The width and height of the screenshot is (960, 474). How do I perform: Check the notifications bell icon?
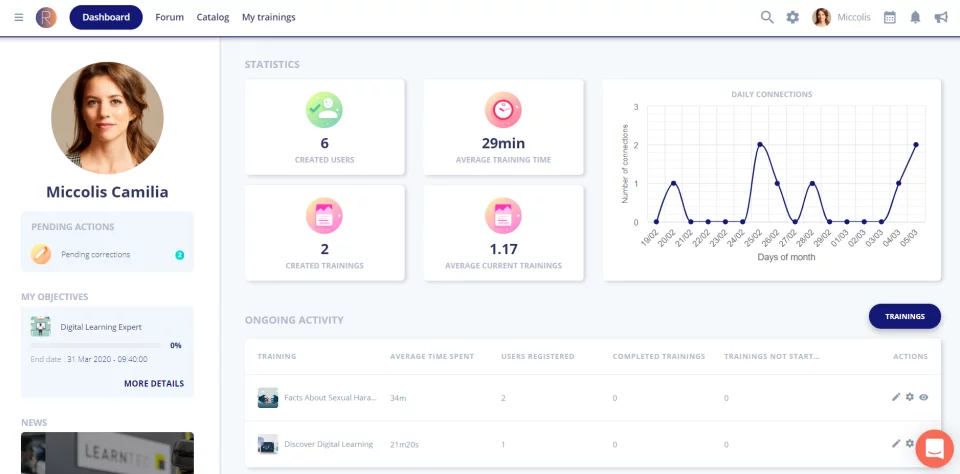915,17
